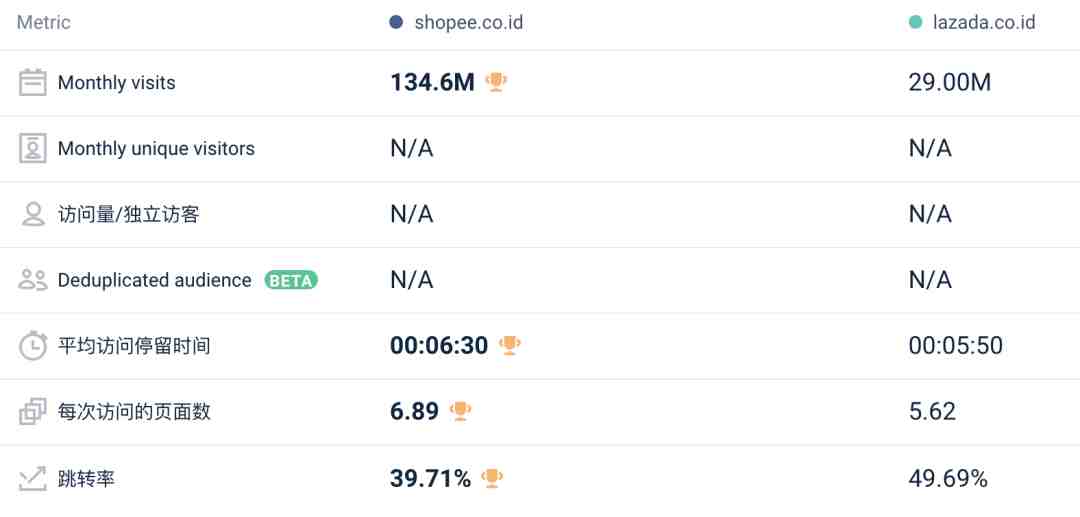Click the single person icon for 访问量/独立访客
The height and width of the screenshot is (517, 1080).
point(33,214)
